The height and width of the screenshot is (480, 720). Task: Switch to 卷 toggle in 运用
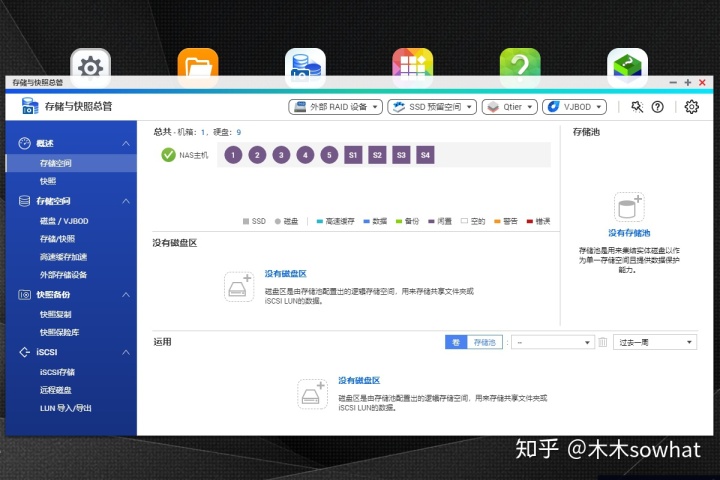[x=456, y=342]
